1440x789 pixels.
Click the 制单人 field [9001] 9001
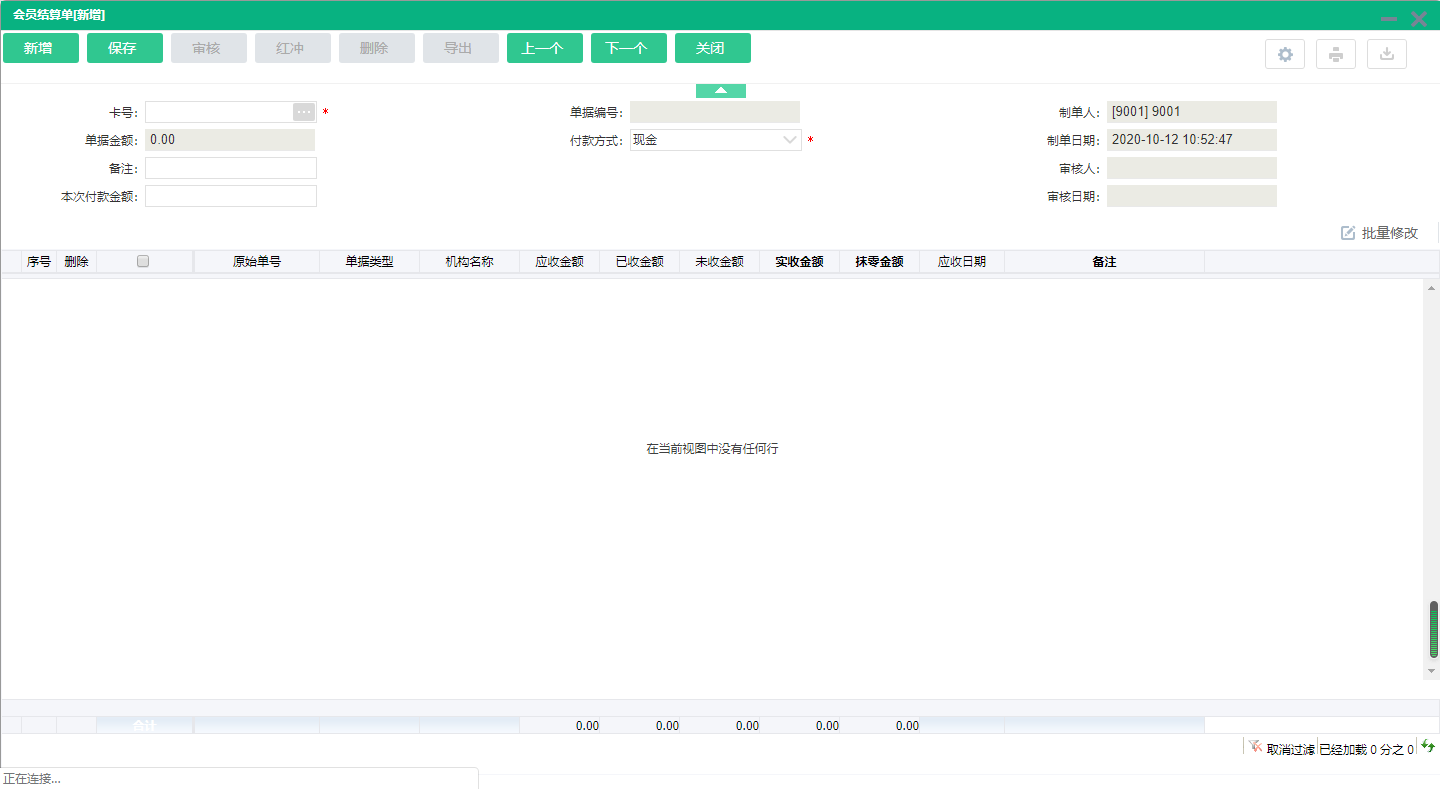(x=1192, y=112)
